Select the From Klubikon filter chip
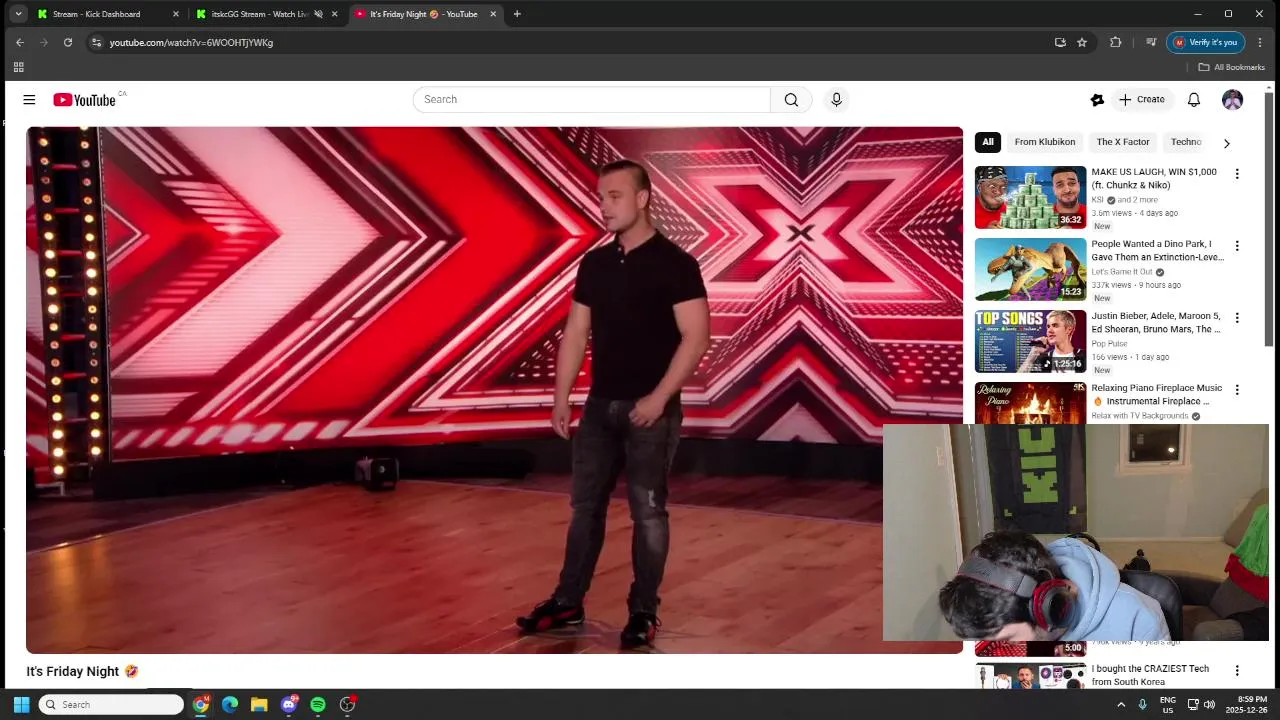The width and height of the screenshot is (1280, 720). point(1045,142)
